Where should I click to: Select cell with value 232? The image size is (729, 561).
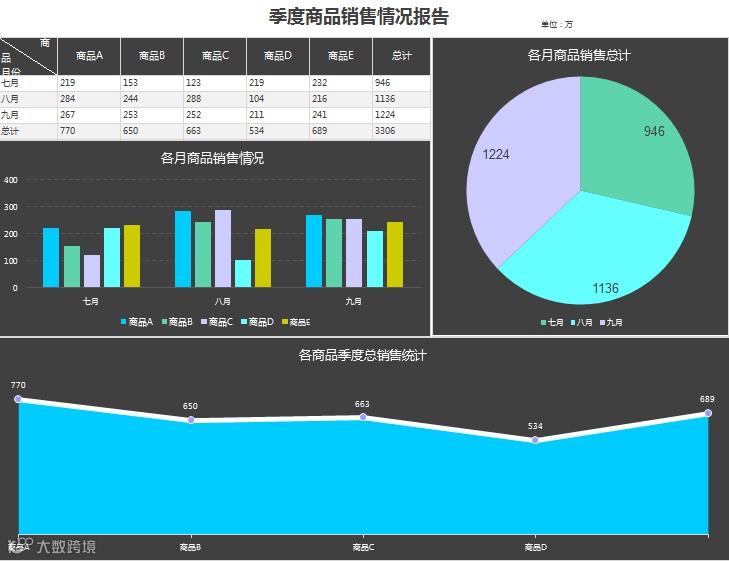click(341, 83)
